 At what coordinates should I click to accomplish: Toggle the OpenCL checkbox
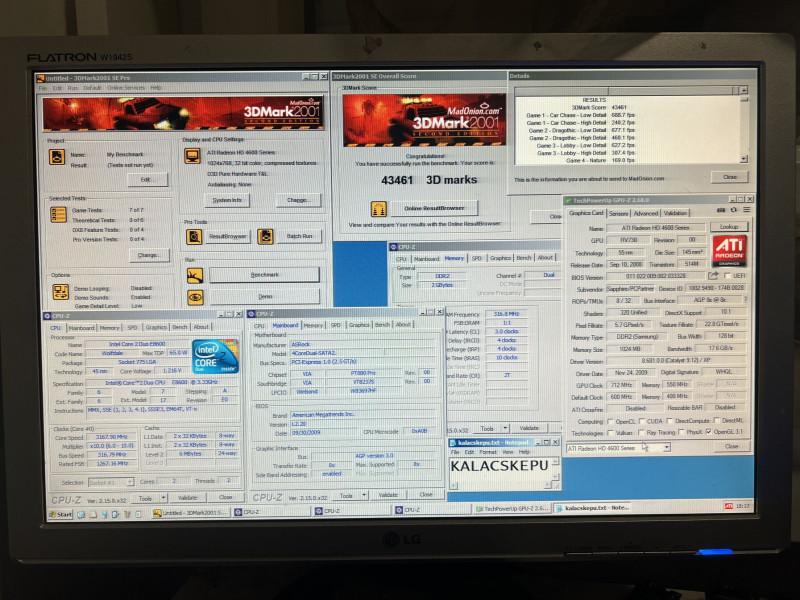610,421
